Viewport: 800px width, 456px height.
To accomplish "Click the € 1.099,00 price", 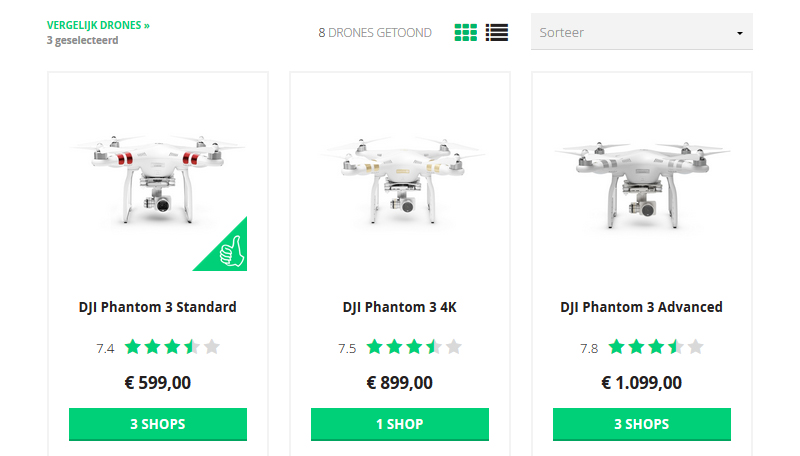I will coord(642,382).
